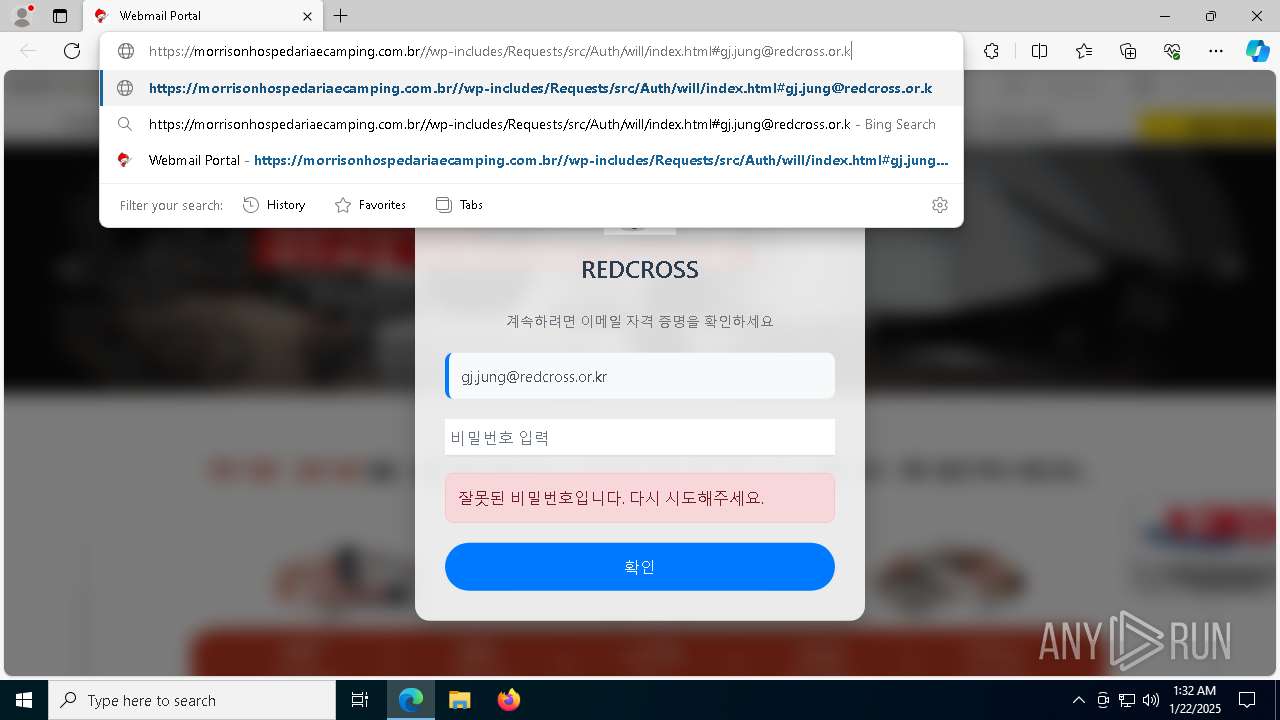Open the Extensions puzzle icon
This screenshot has height=720, width=1280.
click(991, 51)
